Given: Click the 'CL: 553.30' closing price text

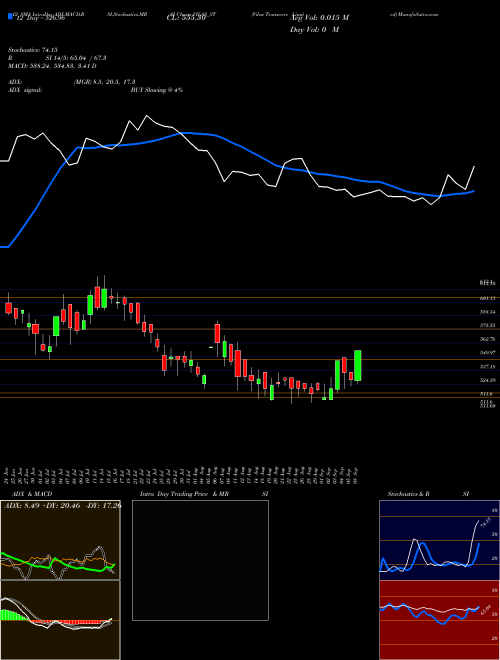Looking at the screenshot, I should pyautogui.click(x=186, y=18).
